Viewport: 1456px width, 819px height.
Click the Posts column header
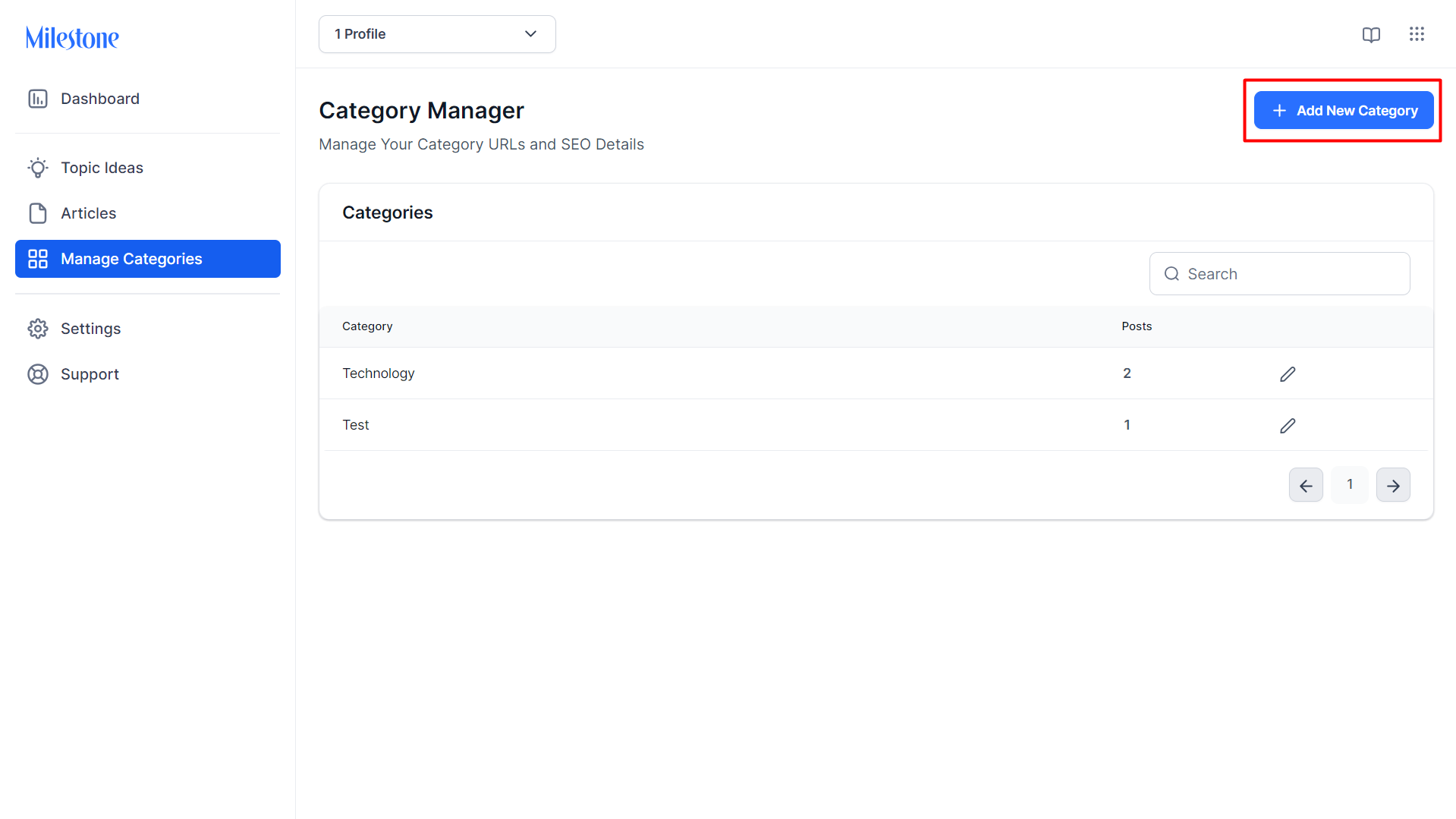pos(1137,326)
